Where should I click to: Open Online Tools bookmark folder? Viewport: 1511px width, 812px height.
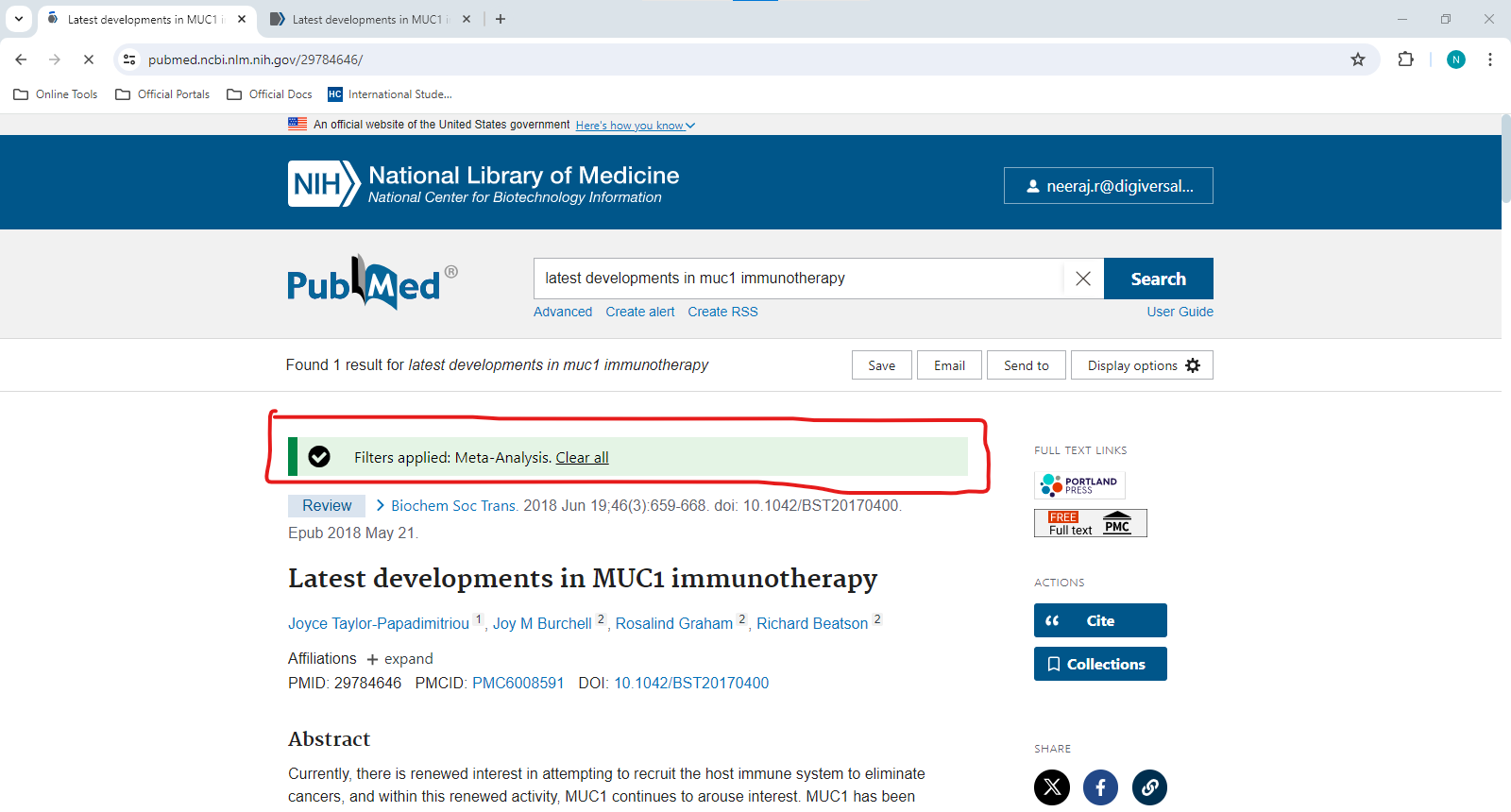pyautogui.click(x=56, y=94)
